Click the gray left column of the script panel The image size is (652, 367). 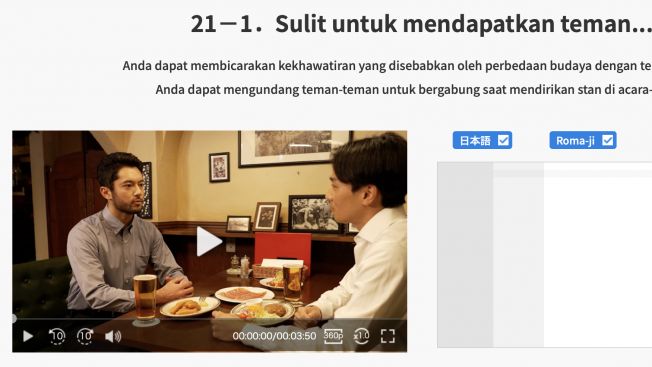[x=465, y=254]
